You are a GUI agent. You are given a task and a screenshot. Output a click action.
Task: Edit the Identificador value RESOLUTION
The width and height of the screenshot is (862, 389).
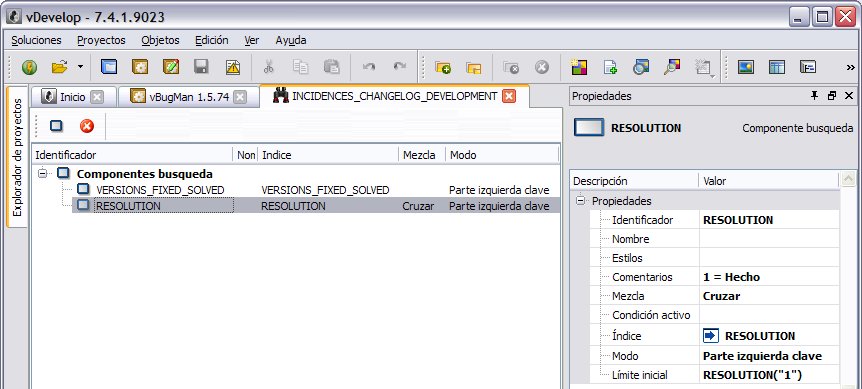(769, 220)
